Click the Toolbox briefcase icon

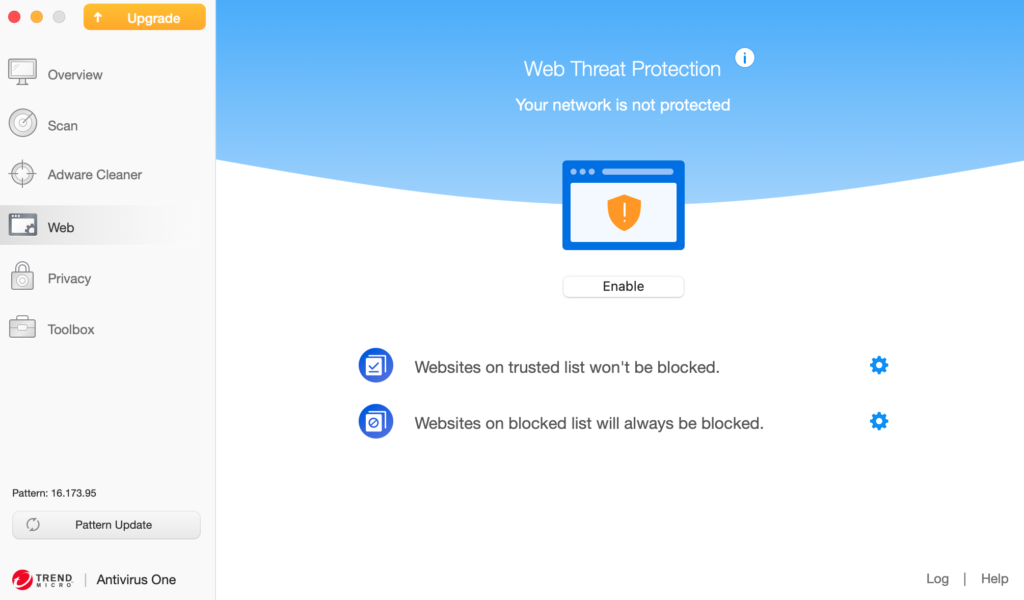(23, 328)
